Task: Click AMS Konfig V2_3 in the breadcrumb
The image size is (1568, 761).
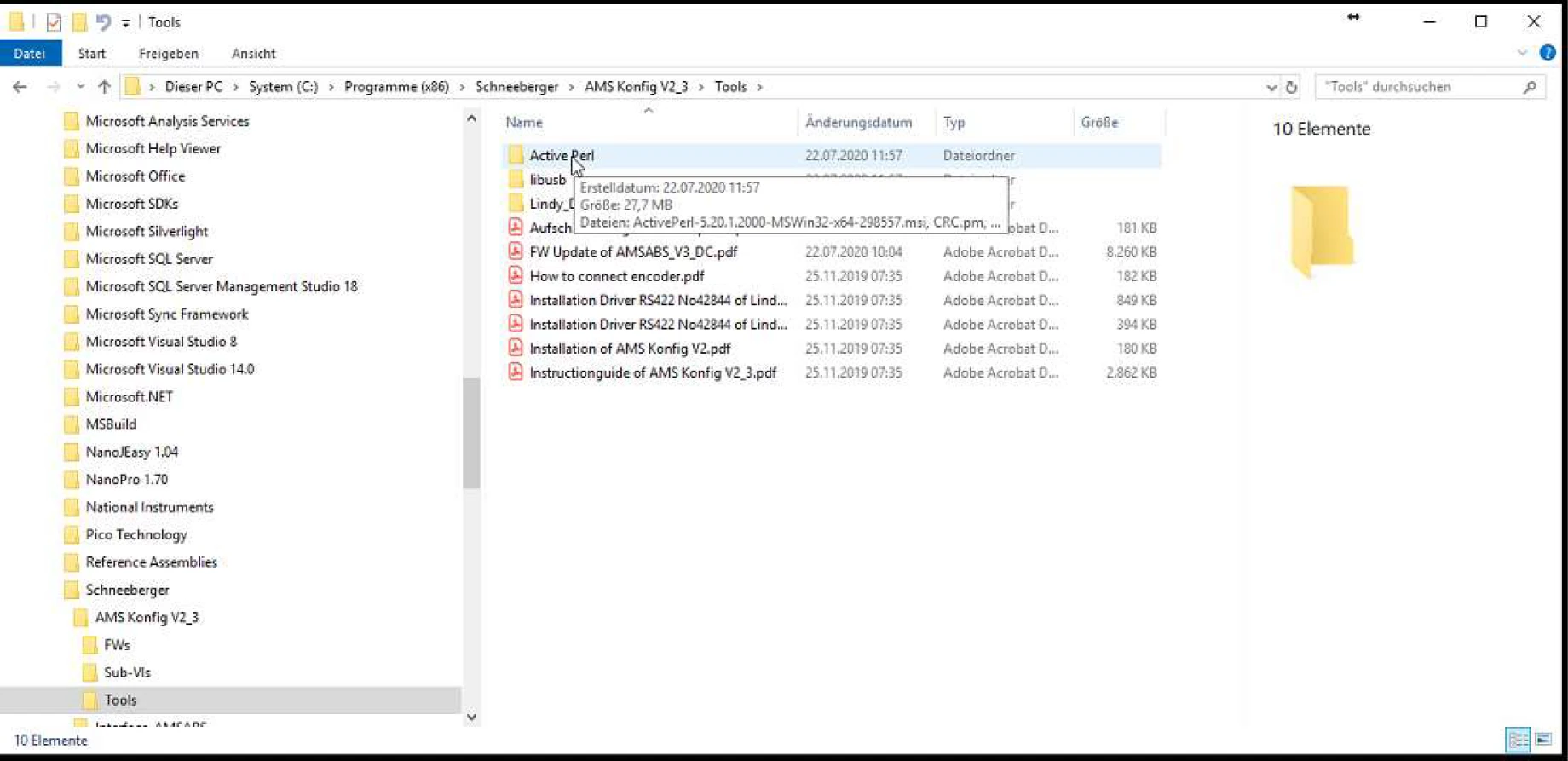Action: pyautogui.click(x=636, y=87)
